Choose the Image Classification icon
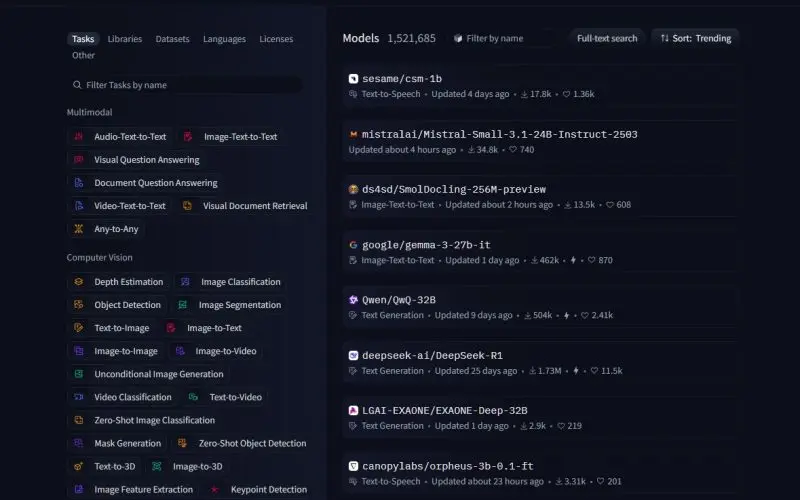The width and height of the screenshot is (800, 500). pos(185,282)
